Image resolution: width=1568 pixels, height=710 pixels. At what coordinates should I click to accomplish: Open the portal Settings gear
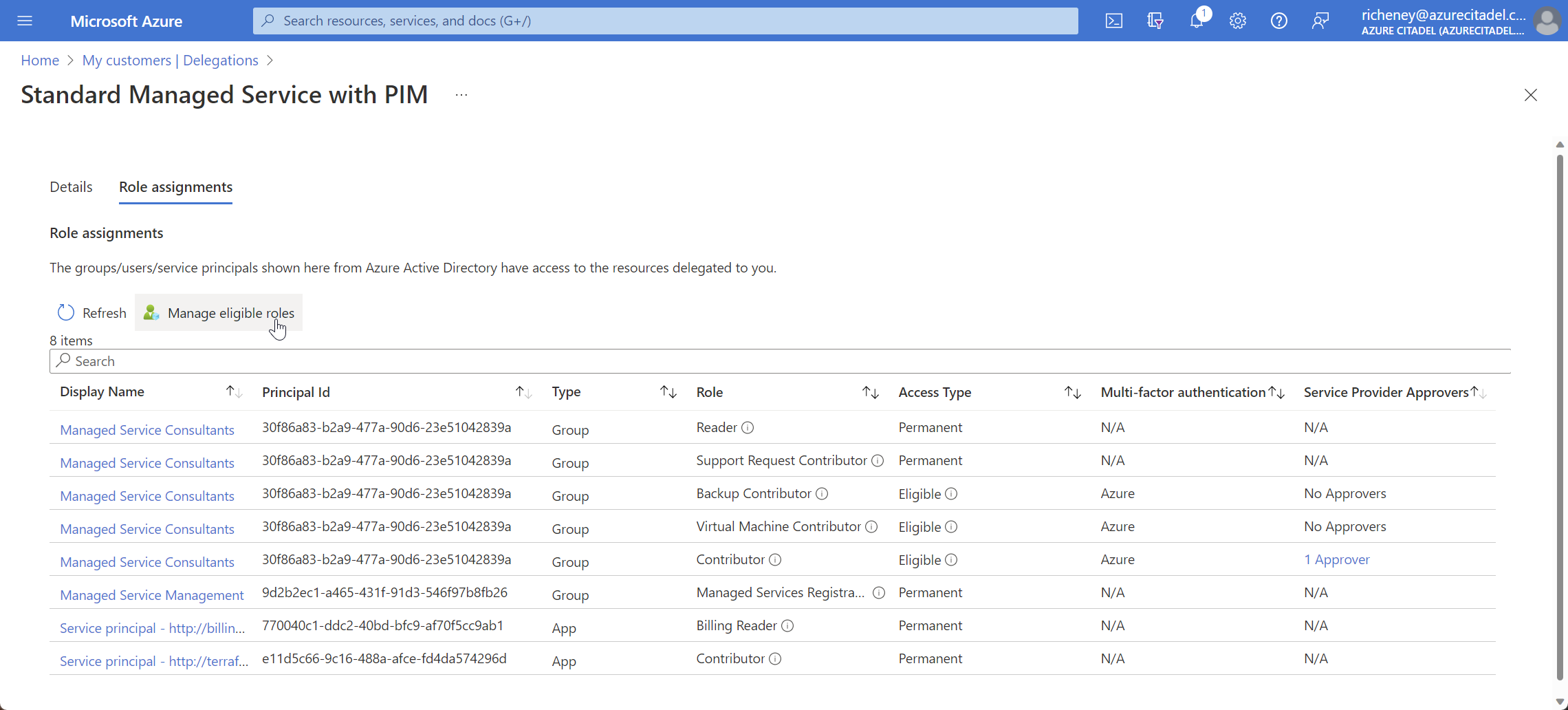point(1238,21)
